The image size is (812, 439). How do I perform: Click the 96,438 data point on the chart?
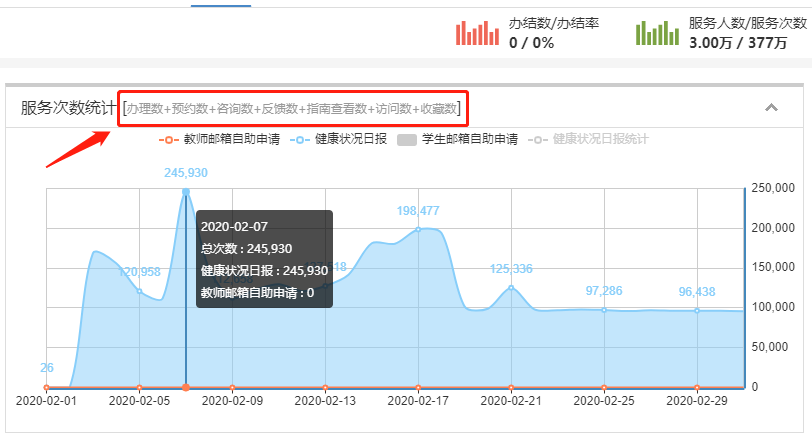[697, 311]
